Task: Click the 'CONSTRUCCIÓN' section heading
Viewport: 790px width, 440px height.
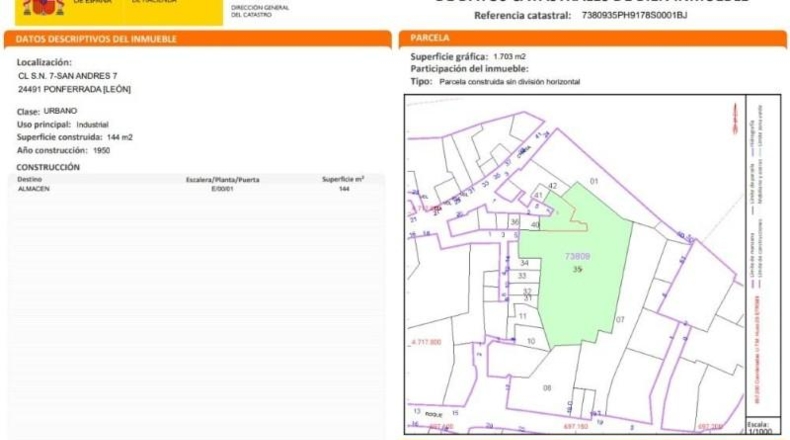Action: tap(48, 167)
